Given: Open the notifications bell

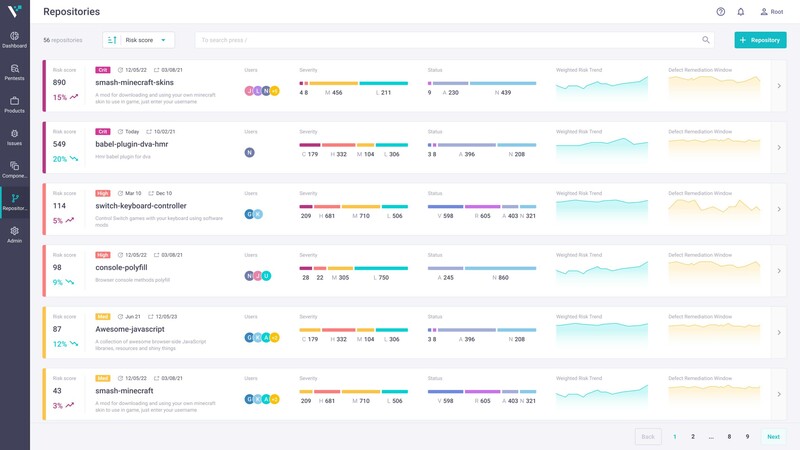Looking at the screenshot, I should 741,12.
